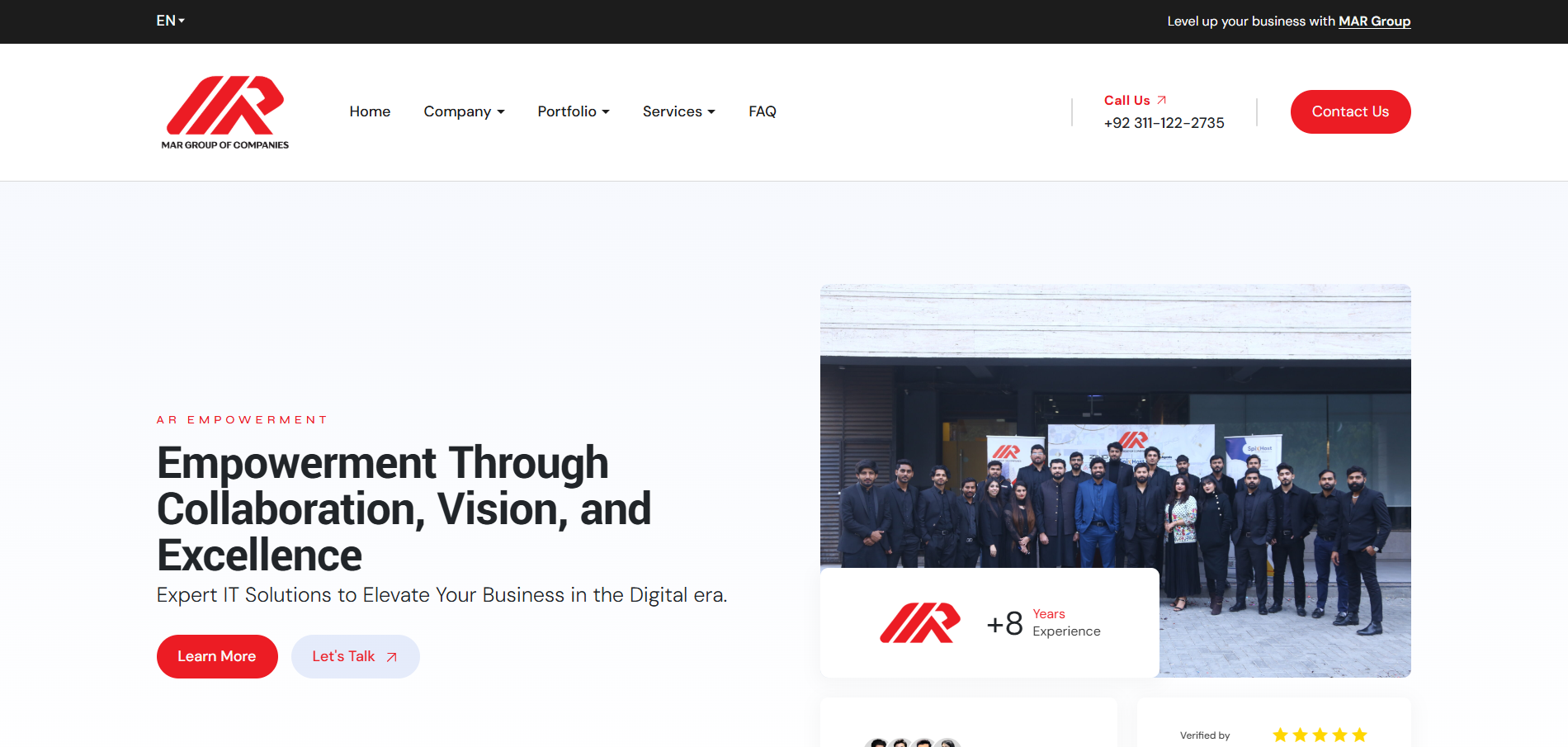Click the MAR Group of Companies logo
This screenshot has height=747, width=1568.
pyautogui.click(x=224, y=112)
